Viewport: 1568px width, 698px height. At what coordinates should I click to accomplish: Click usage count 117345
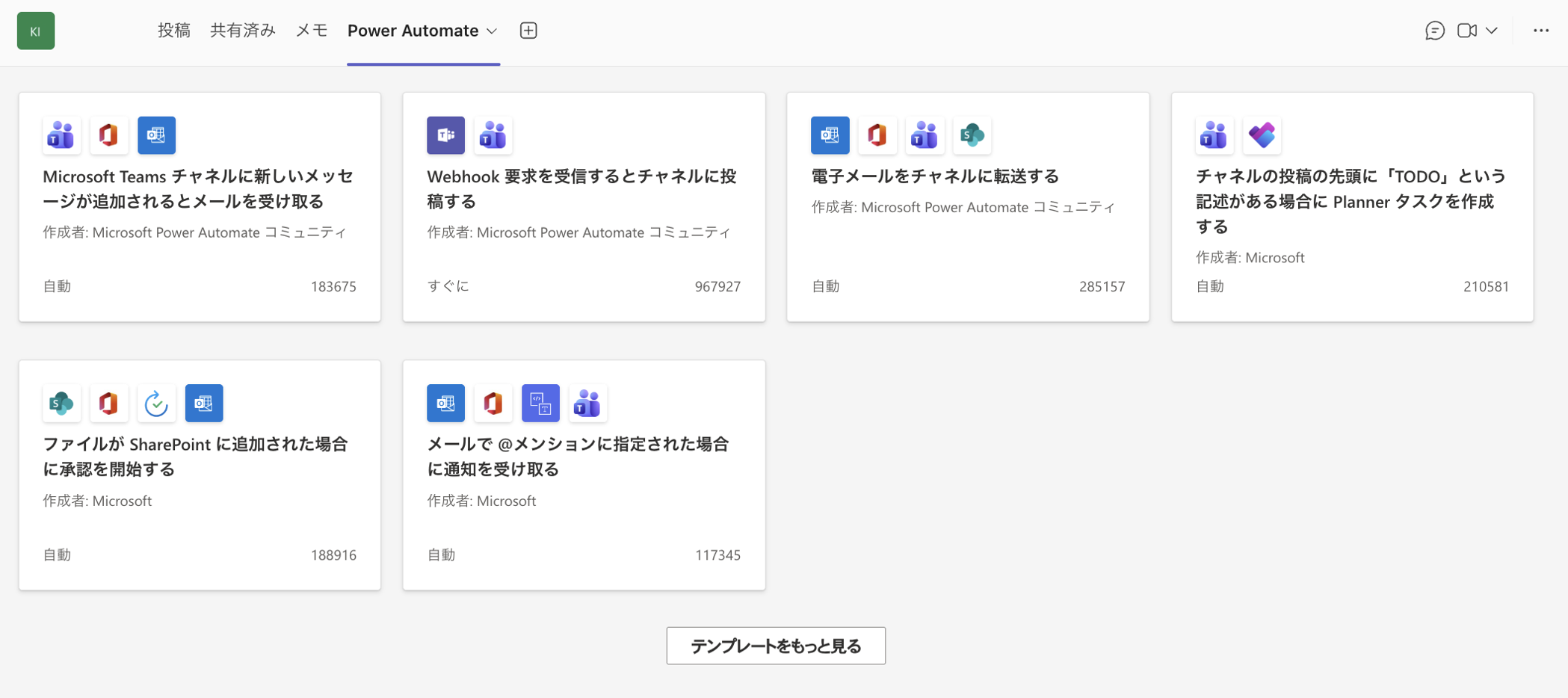click(717, 555)
